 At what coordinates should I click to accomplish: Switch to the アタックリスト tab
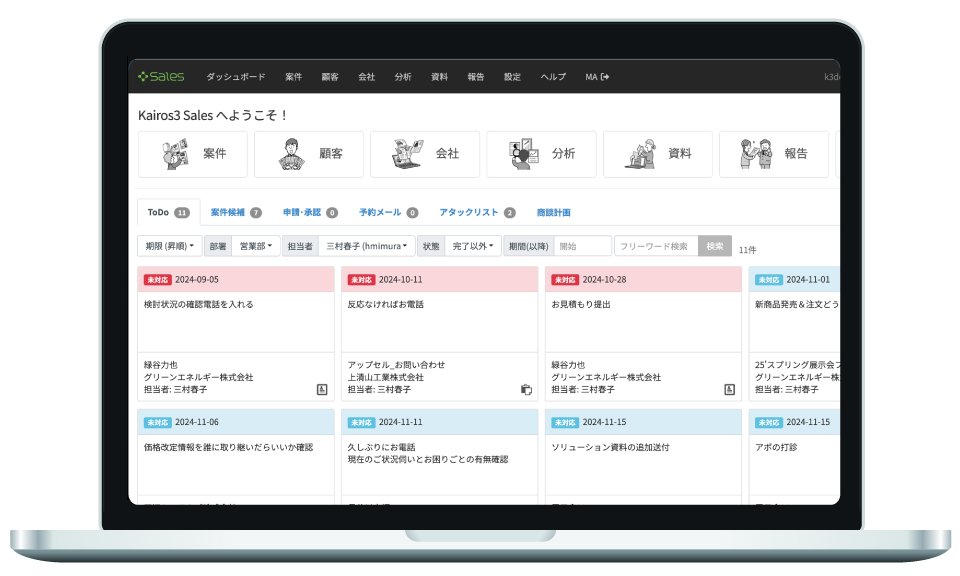tap(477, 212)
